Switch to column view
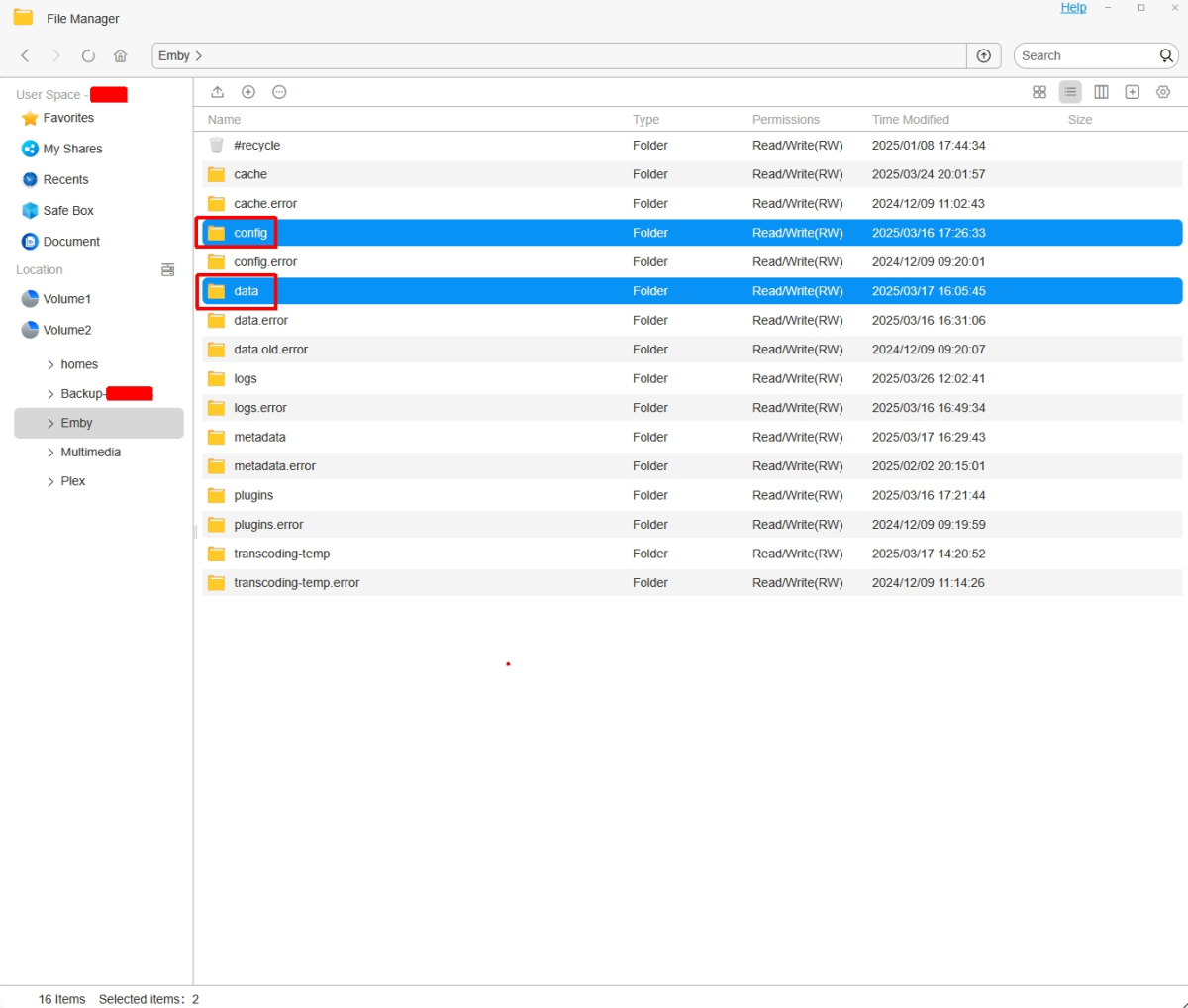Screen dimensions: 1188x1008 click(1101, 91)
